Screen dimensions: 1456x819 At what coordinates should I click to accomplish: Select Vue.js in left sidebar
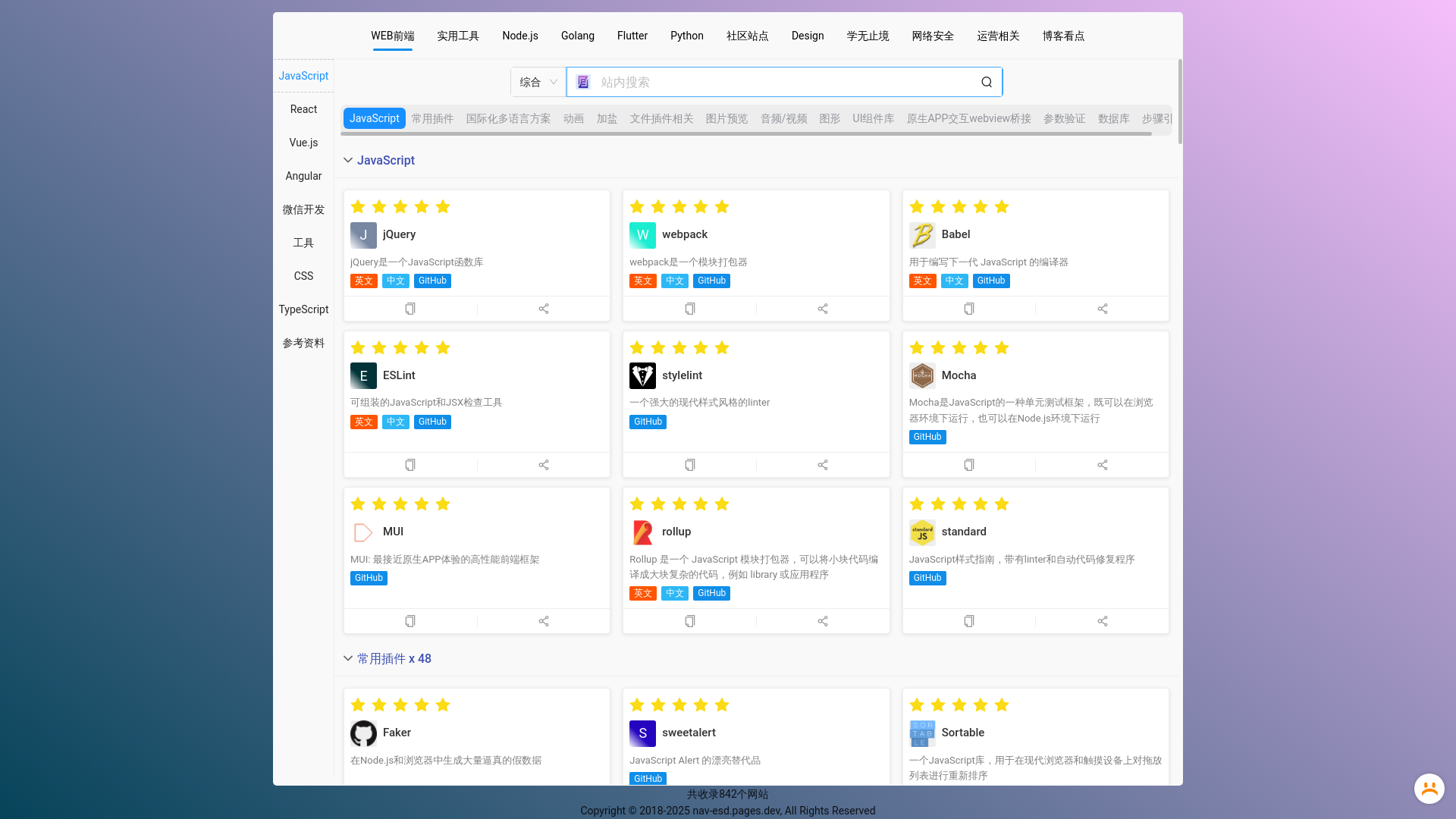click(x=303, y=143)
